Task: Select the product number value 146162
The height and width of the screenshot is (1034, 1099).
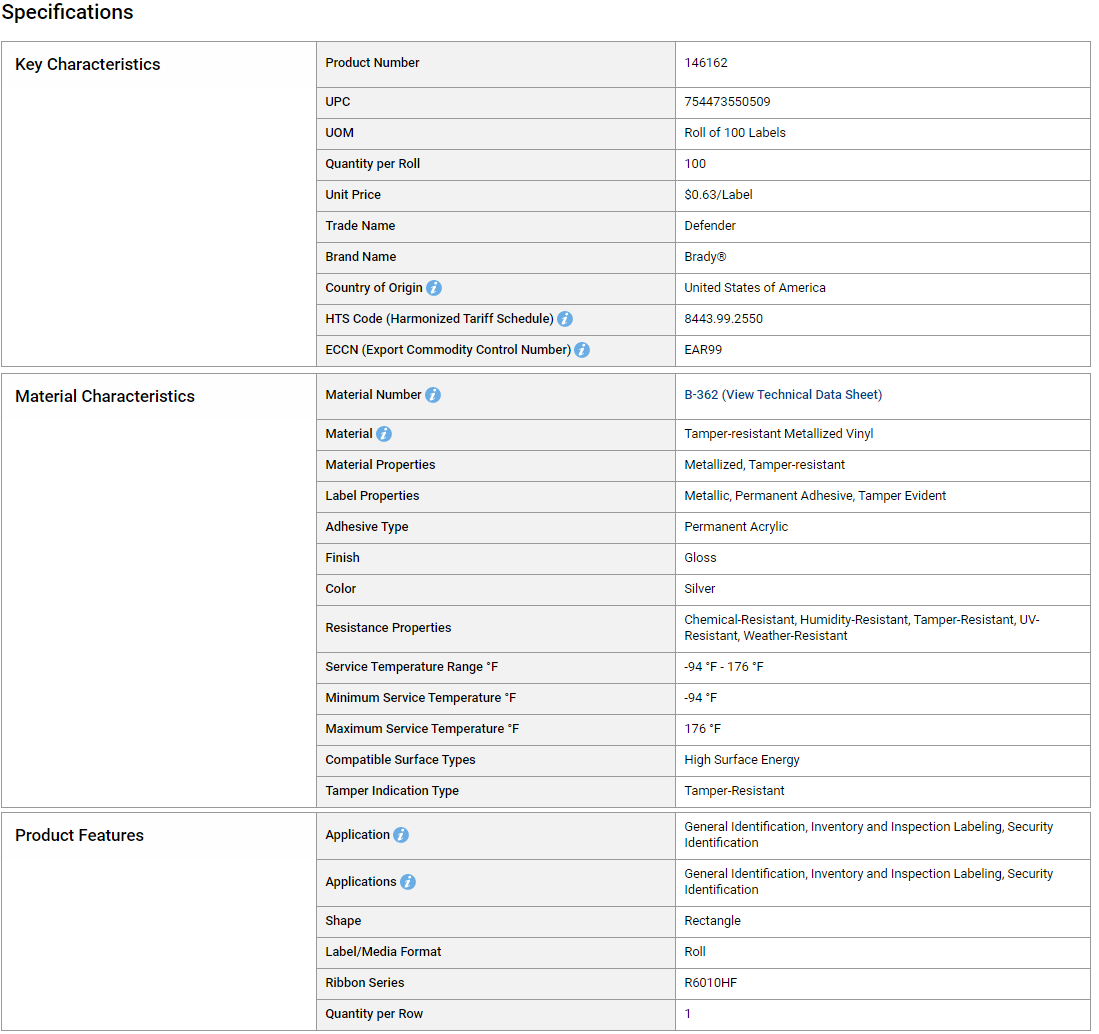Action: click(706, 63)
